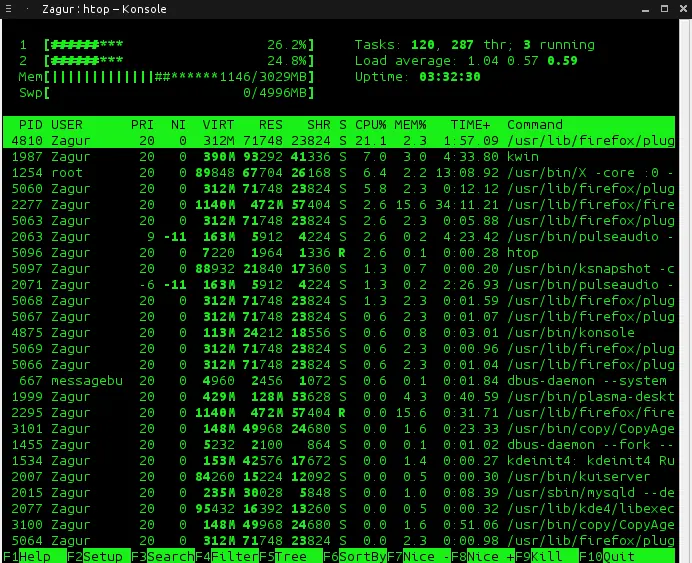Click the Mem usage meter bar
The height and width of the screenshot is (563, 692).
(x=179, y=77)
